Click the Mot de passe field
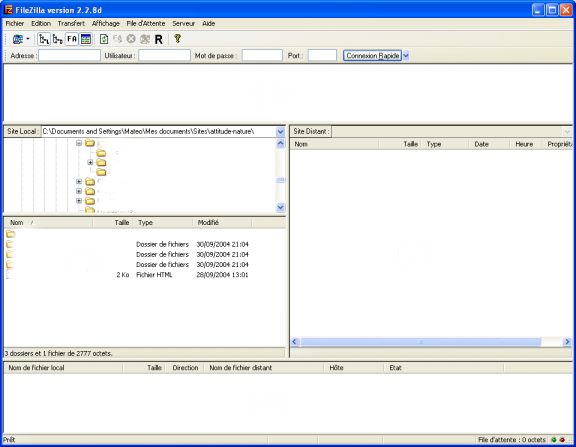Viewport: 576px width, 447px height. [262, 55]
